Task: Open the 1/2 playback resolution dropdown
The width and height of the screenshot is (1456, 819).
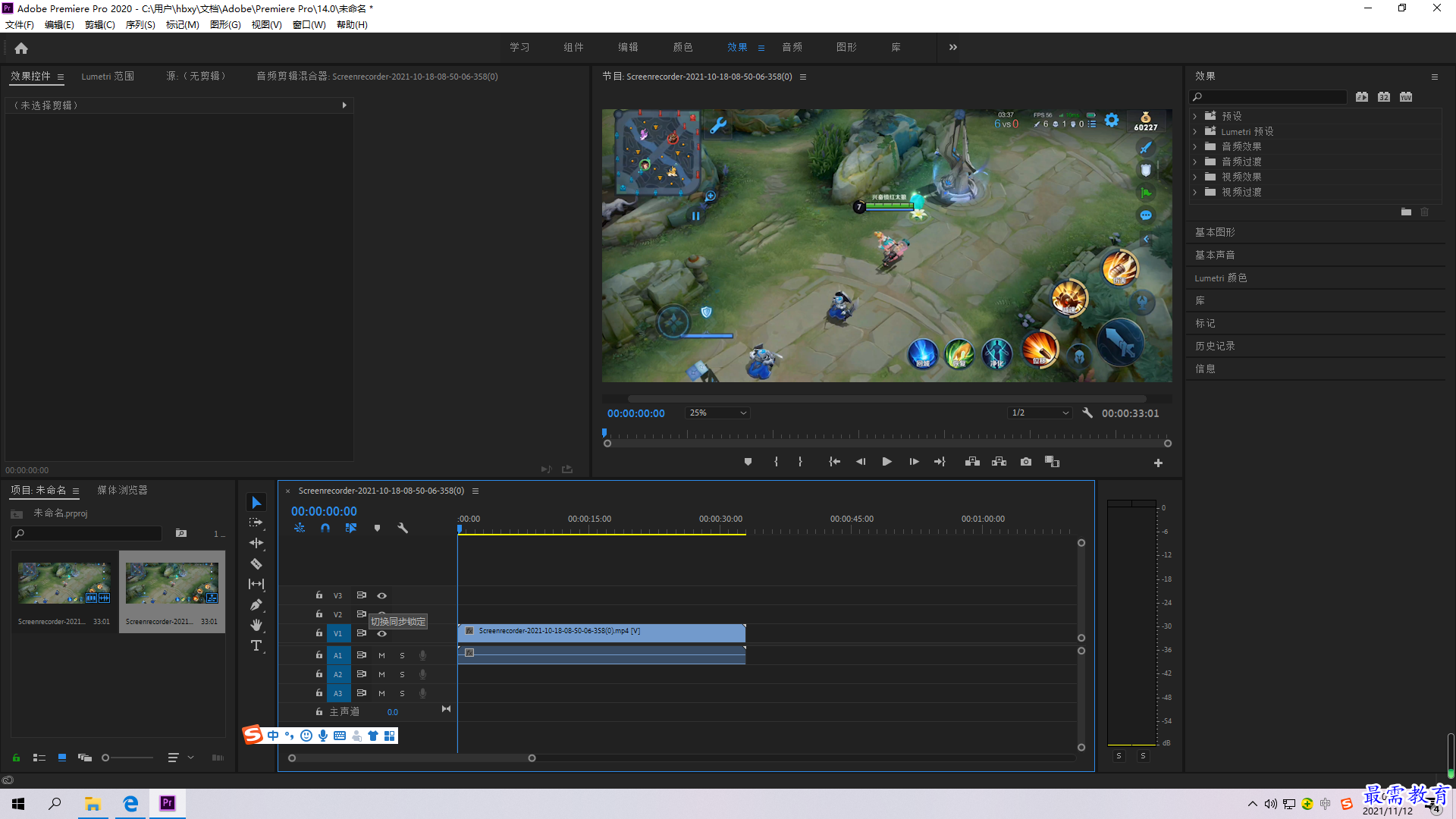Action: point(1040,413)
